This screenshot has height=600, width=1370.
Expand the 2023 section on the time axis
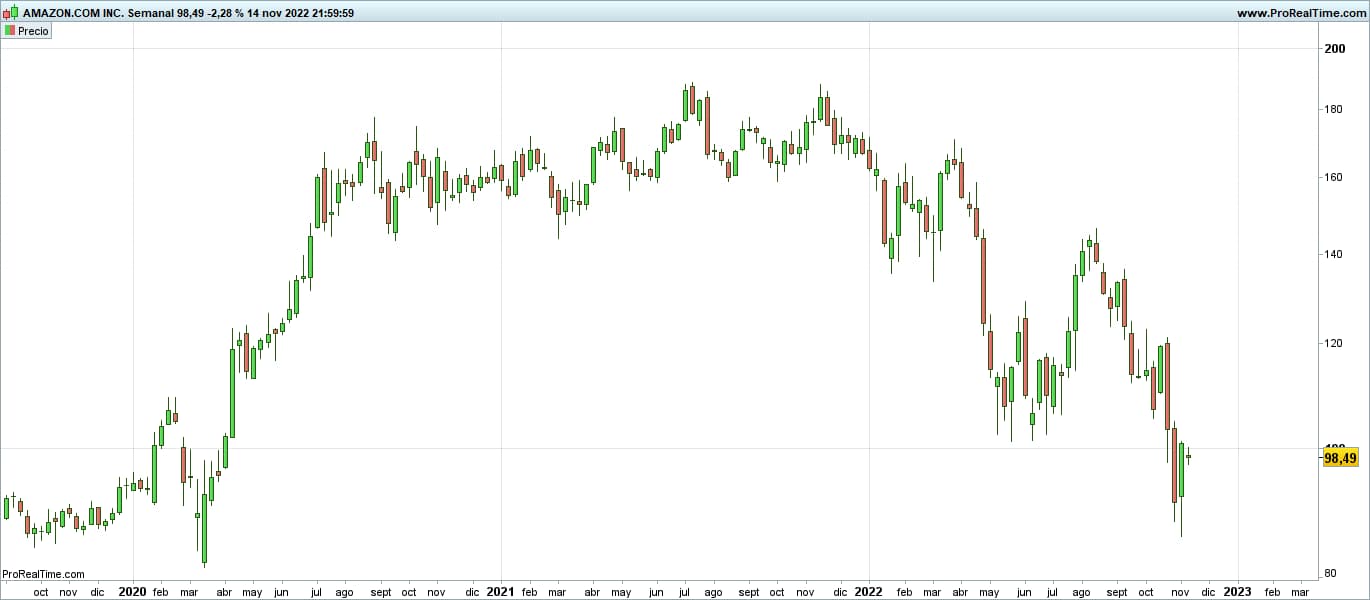coord(1240,592)
